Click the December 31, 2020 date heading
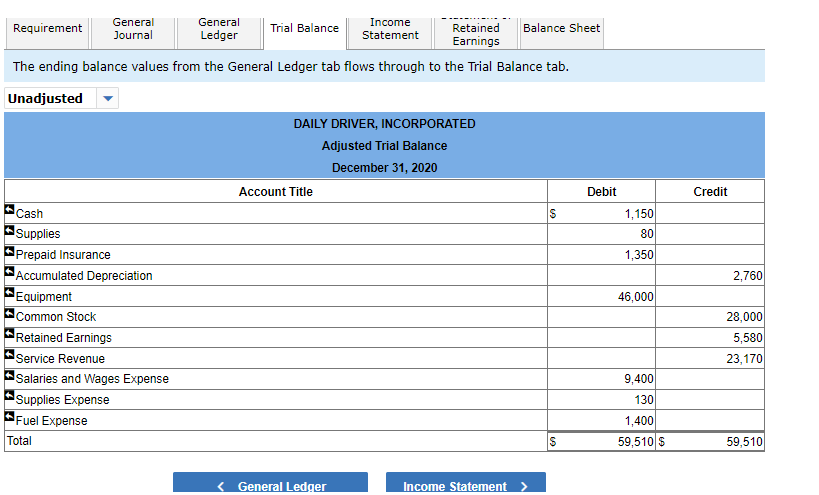Image resolution: width=819 pixels, height=495 pixels. (384, 168)
